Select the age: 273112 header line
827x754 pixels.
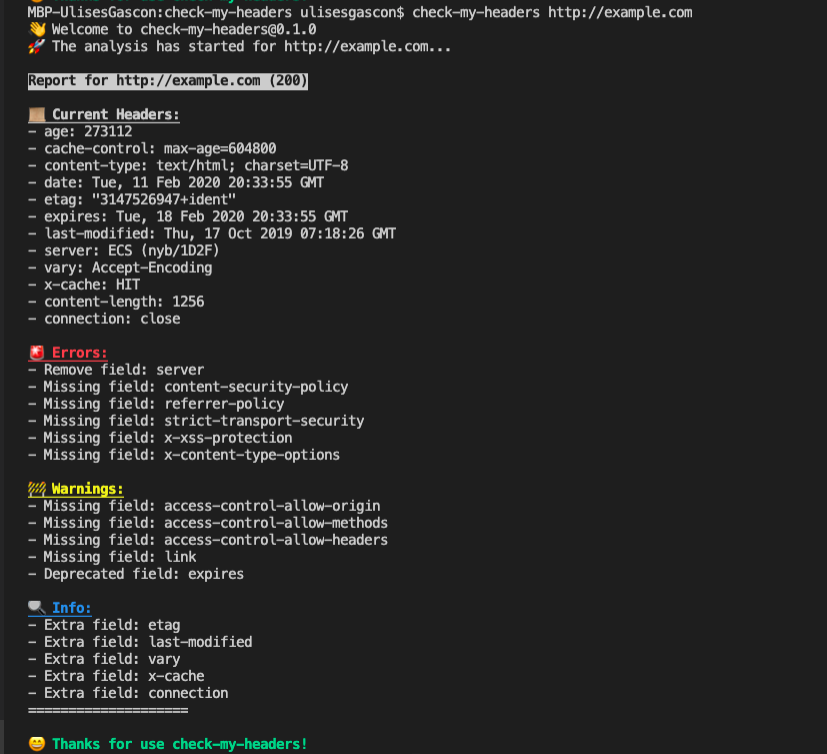click(x=80, y=131)
